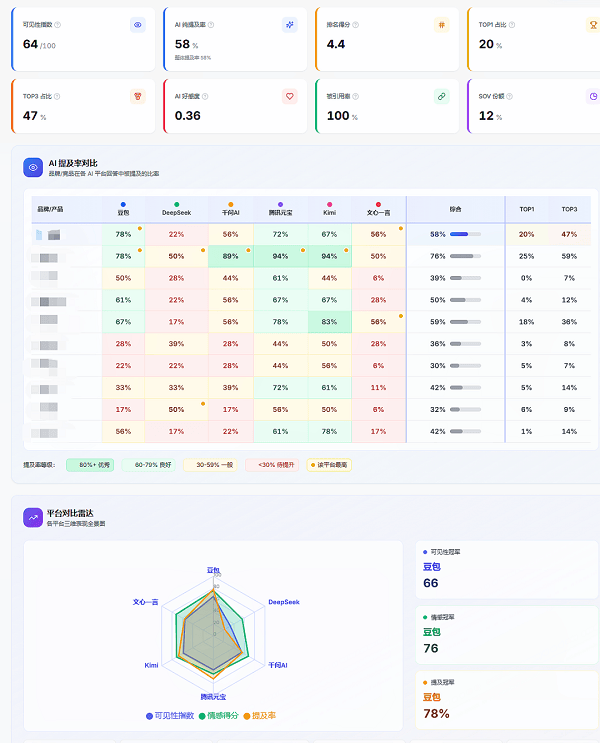
Task: Click the TOP3 column header
Action: pyautogui.click(x=569, y=209)
